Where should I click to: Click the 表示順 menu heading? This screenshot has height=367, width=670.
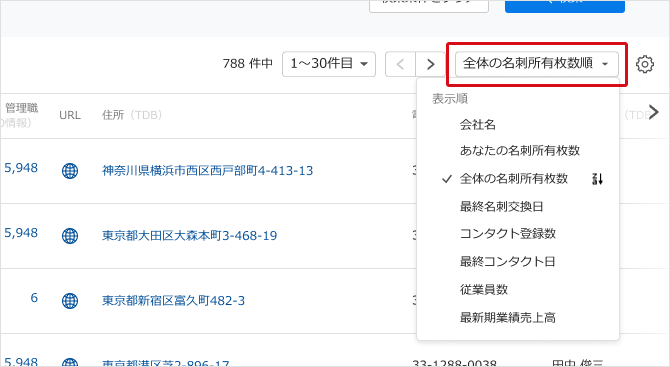point(450,99)
